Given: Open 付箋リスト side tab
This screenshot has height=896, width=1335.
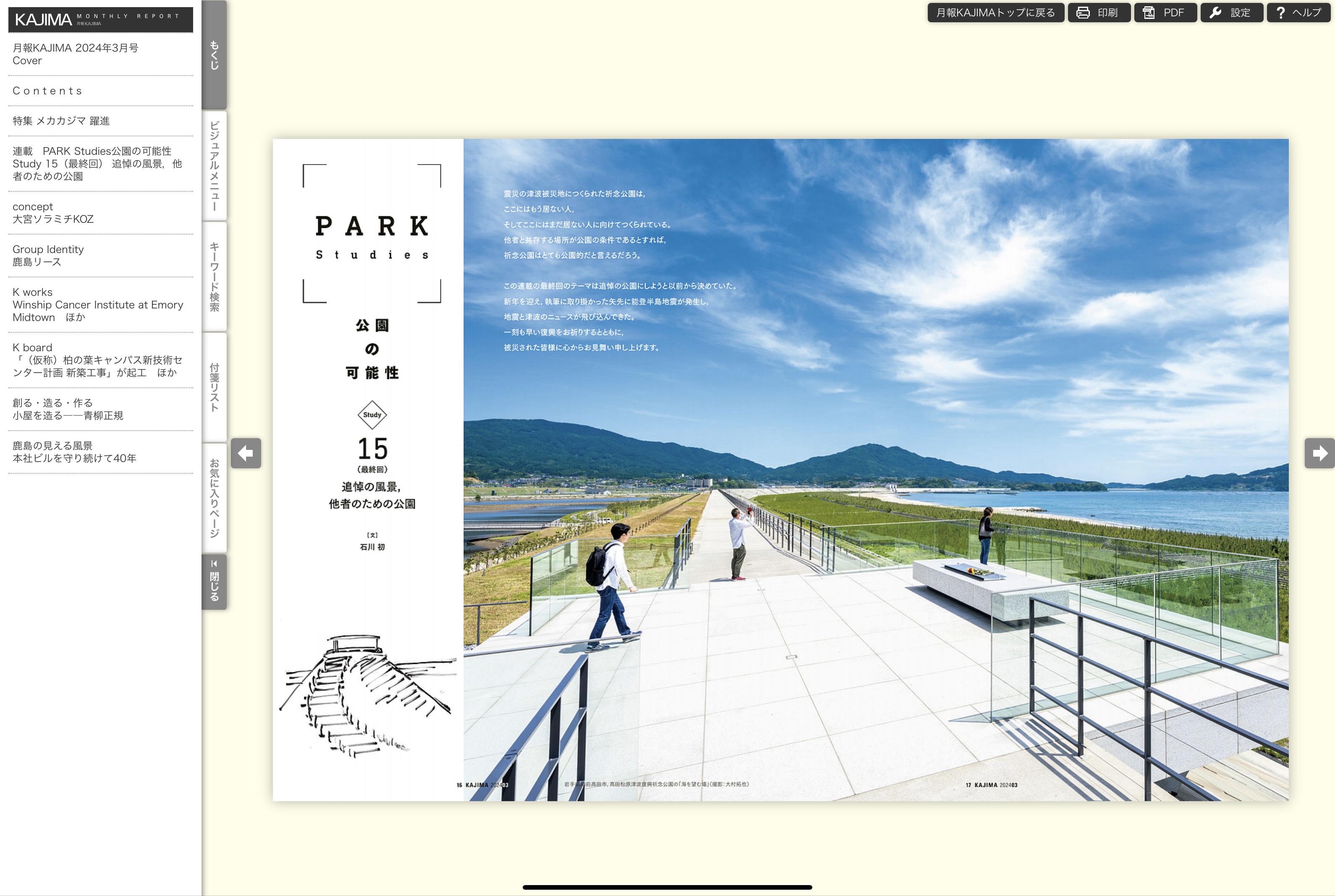Looking at the screenshot, I should pyautogui.click(x=214, y=387).
